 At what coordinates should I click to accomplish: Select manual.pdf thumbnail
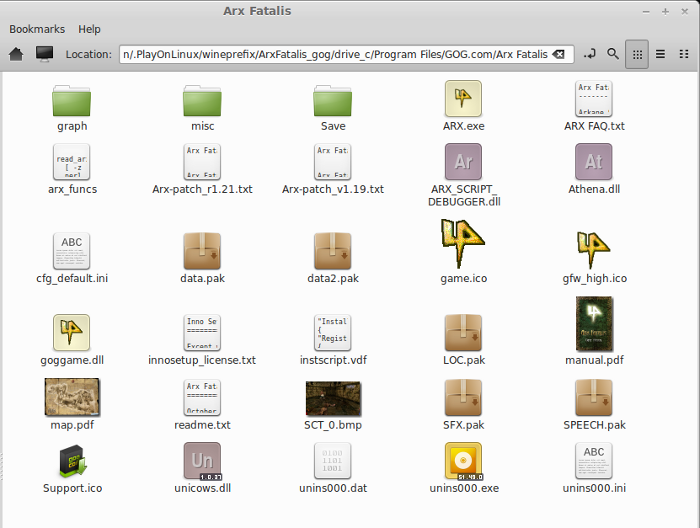[594, 324]
